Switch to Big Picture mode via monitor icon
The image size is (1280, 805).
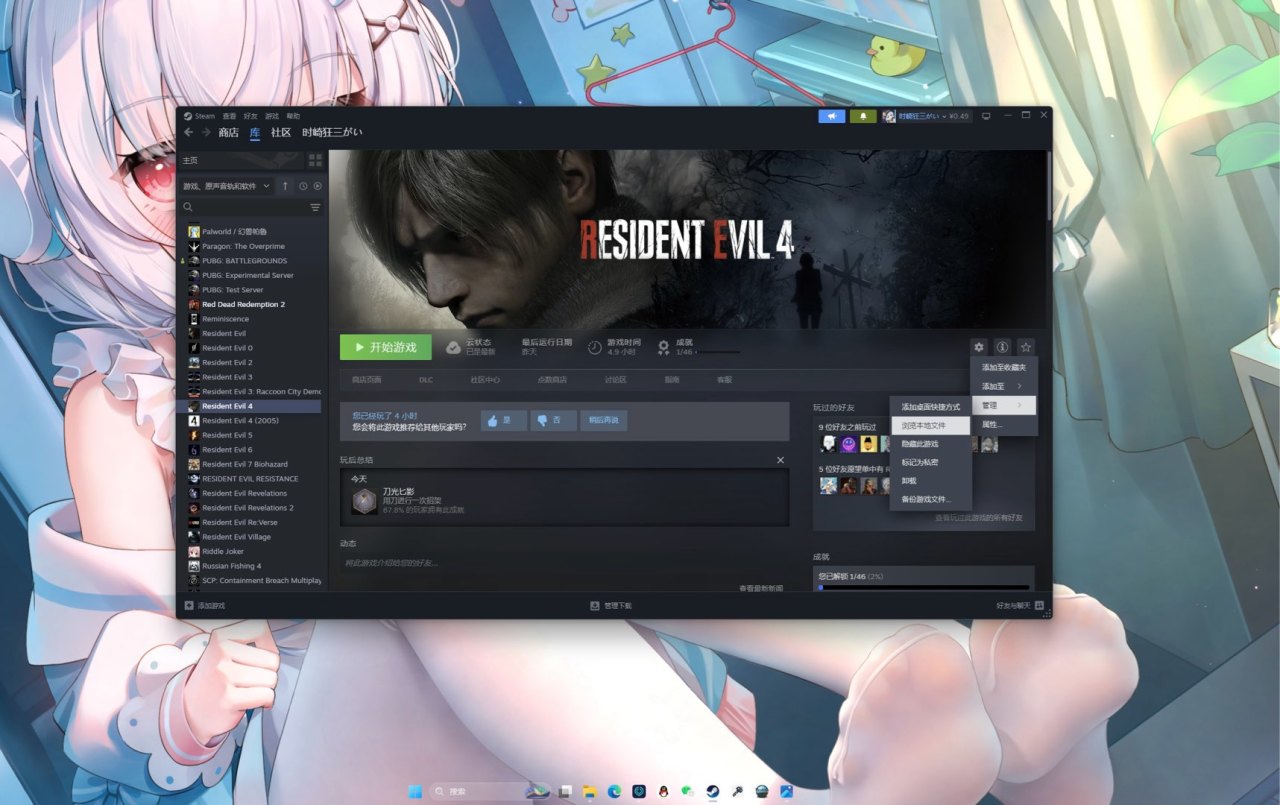[986, 116]
